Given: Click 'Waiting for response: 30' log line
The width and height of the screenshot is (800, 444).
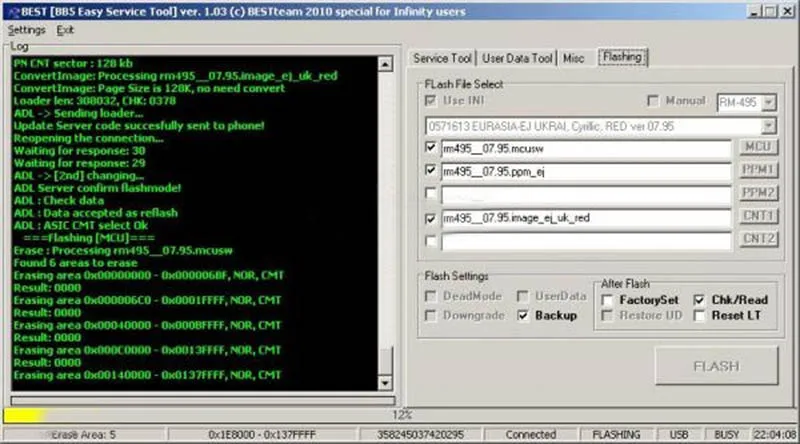Looking at the screenshot, I should pos(79,151).
